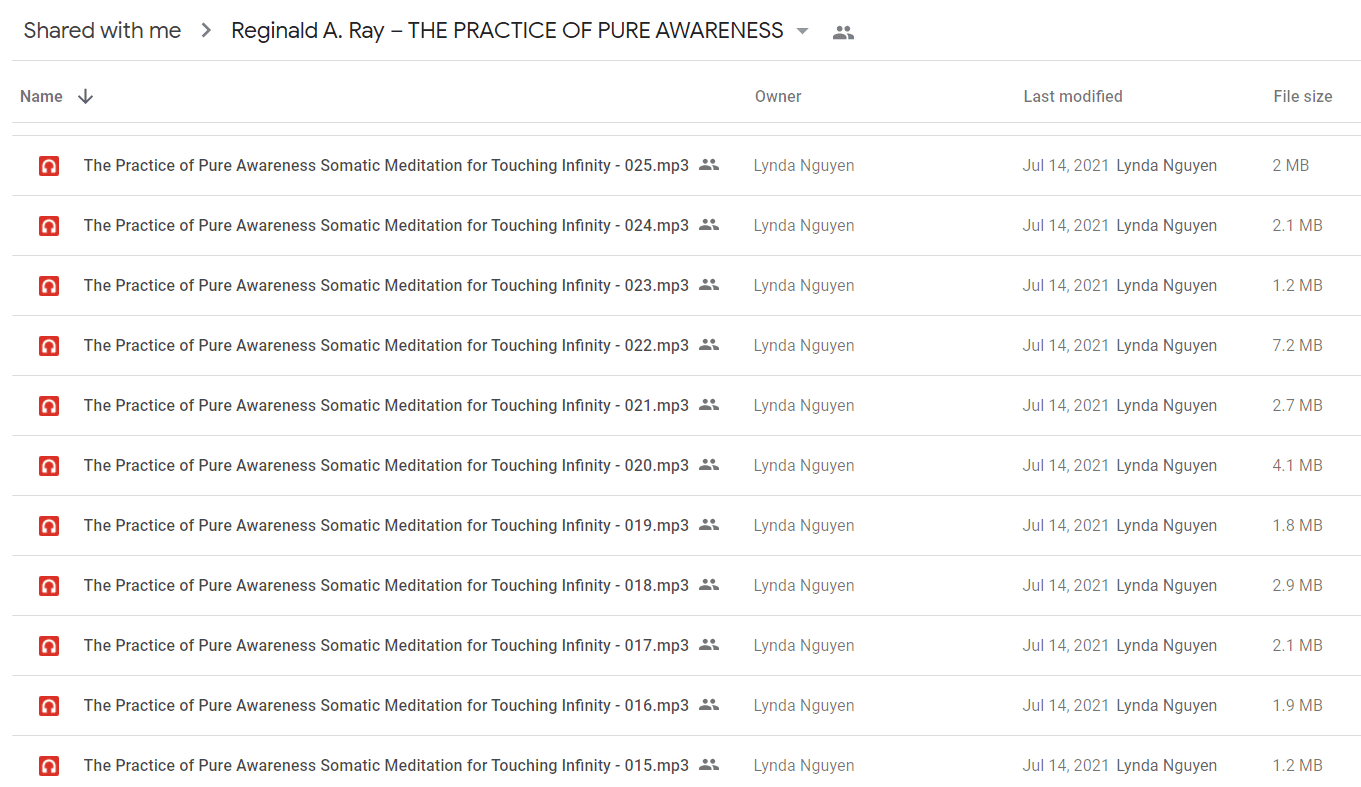Click the 4.1 MB file size value

(x=1297, y=466)
